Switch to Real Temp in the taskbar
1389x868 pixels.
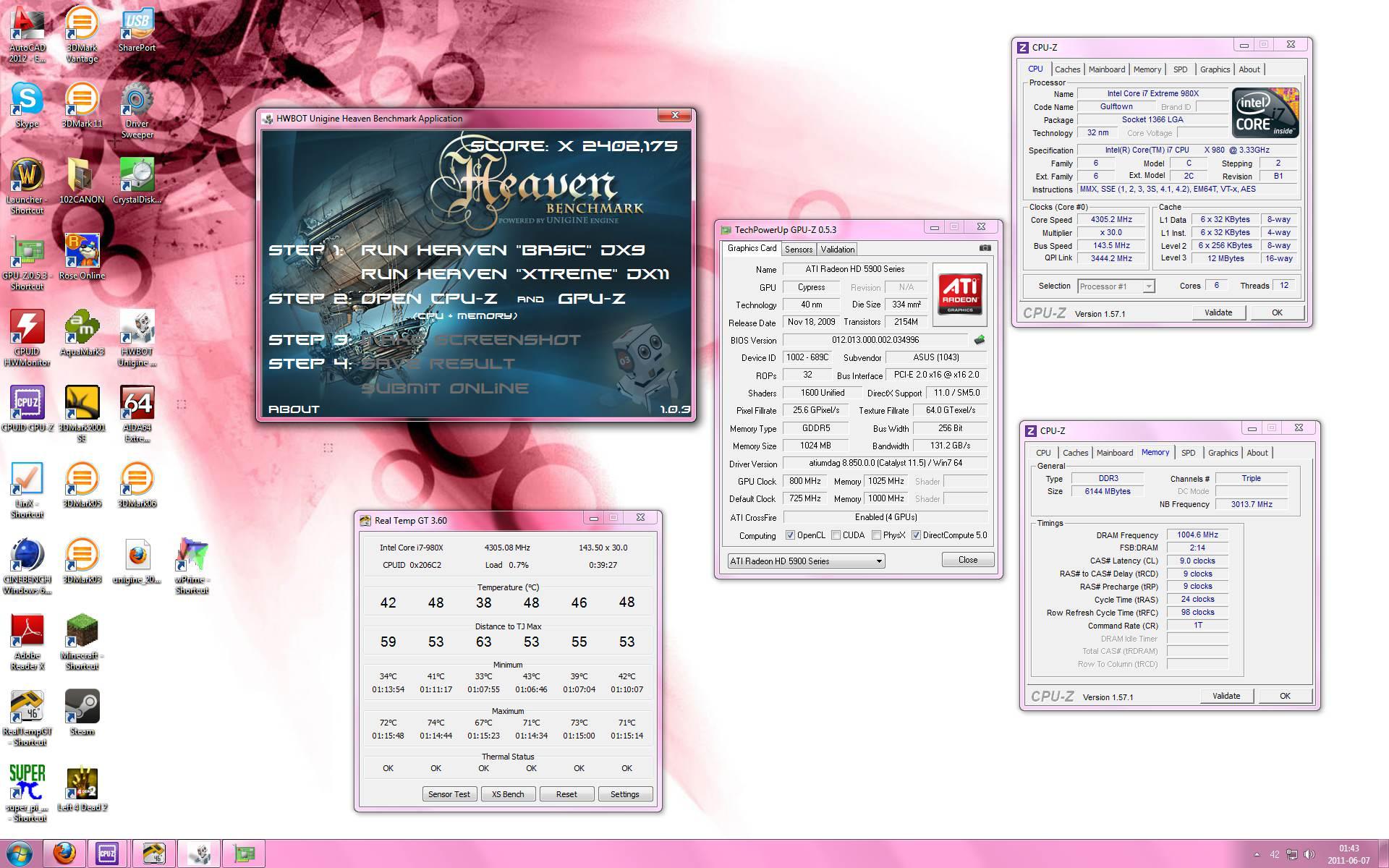coord(153,854)
